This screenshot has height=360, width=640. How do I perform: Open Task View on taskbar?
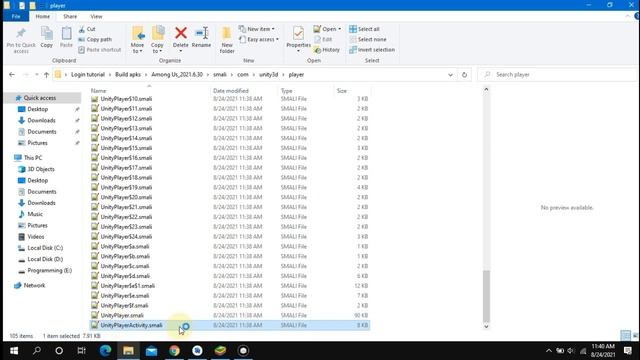click(81, 351)
